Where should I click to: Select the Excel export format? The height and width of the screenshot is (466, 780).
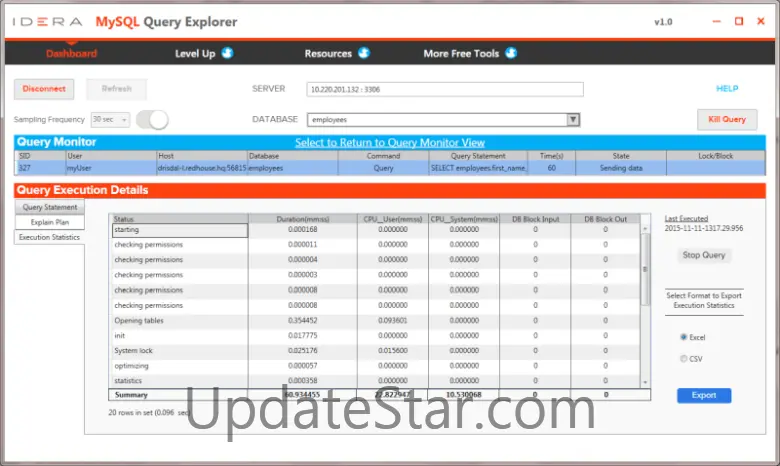click(683, 337)
